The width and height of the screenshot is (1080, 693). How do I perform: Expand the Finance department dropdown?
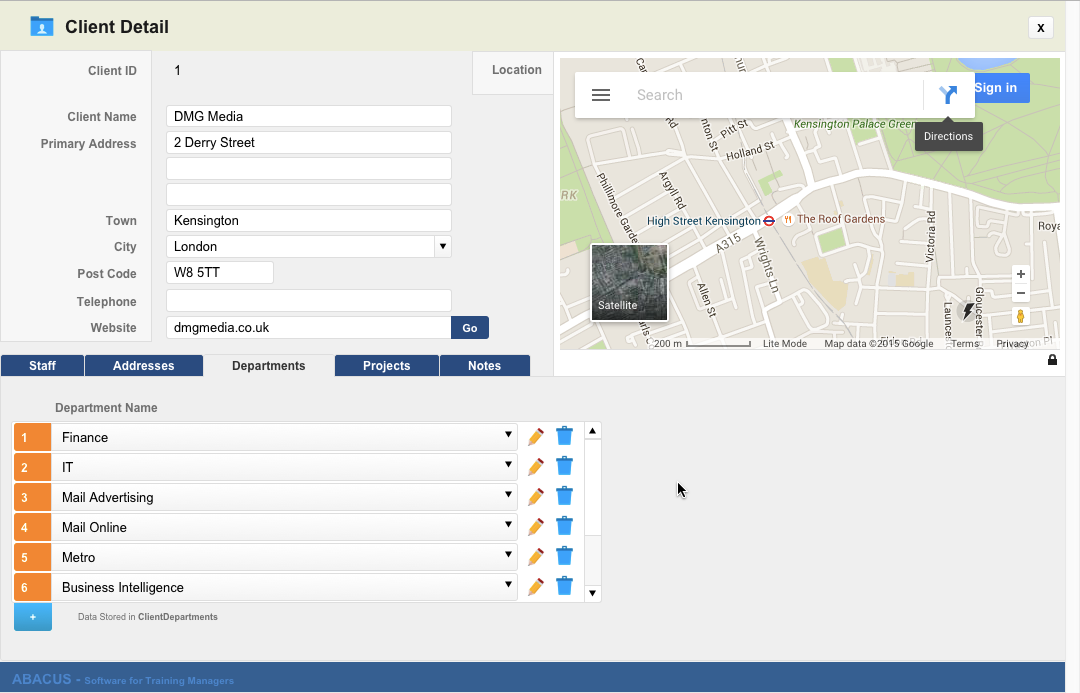(x=508, y=435)
